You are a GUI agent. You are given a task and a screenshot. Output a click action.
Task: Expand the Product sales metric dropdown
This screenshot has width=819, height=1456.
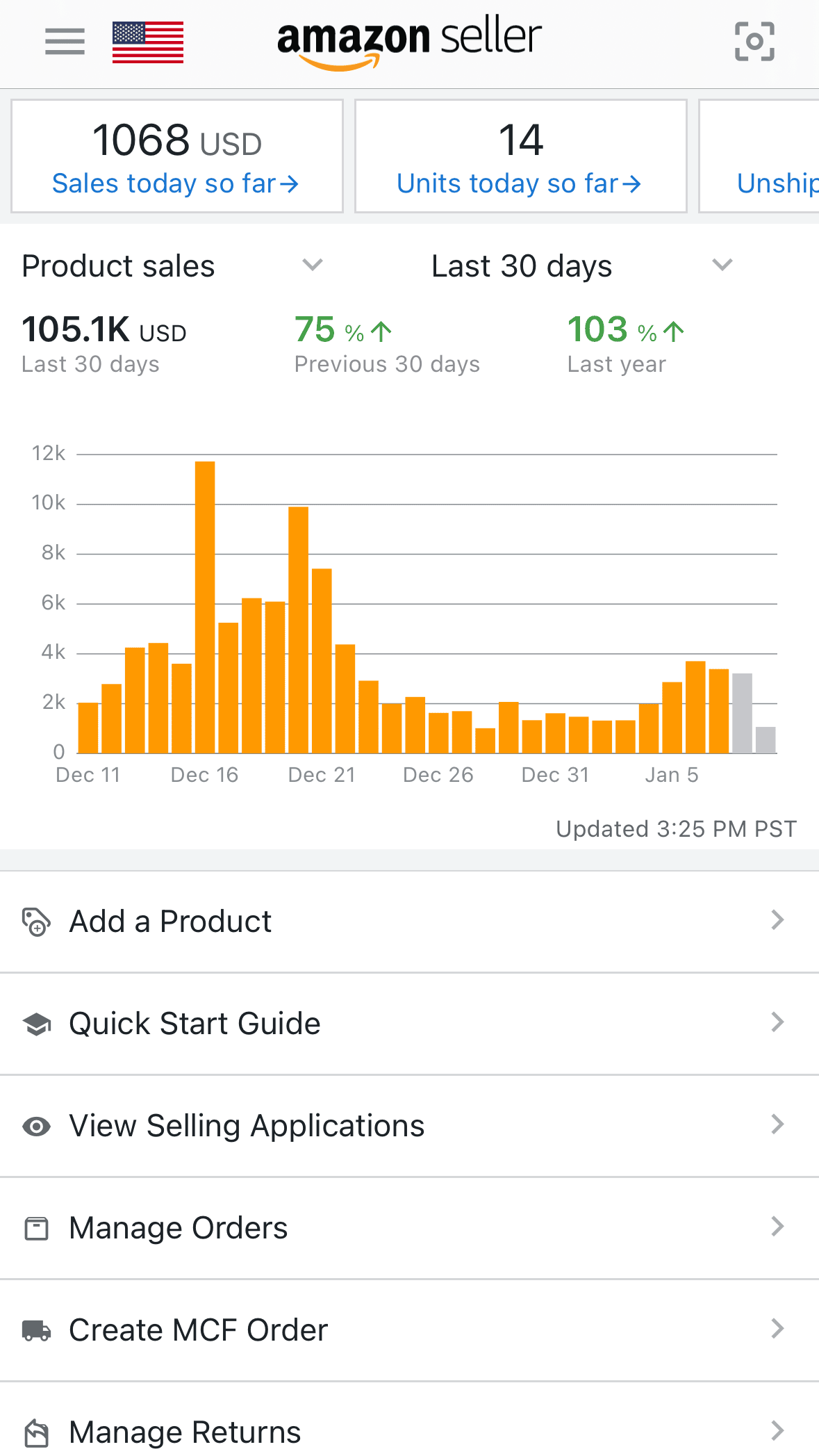pyautogui.click(x=313, y=265)
